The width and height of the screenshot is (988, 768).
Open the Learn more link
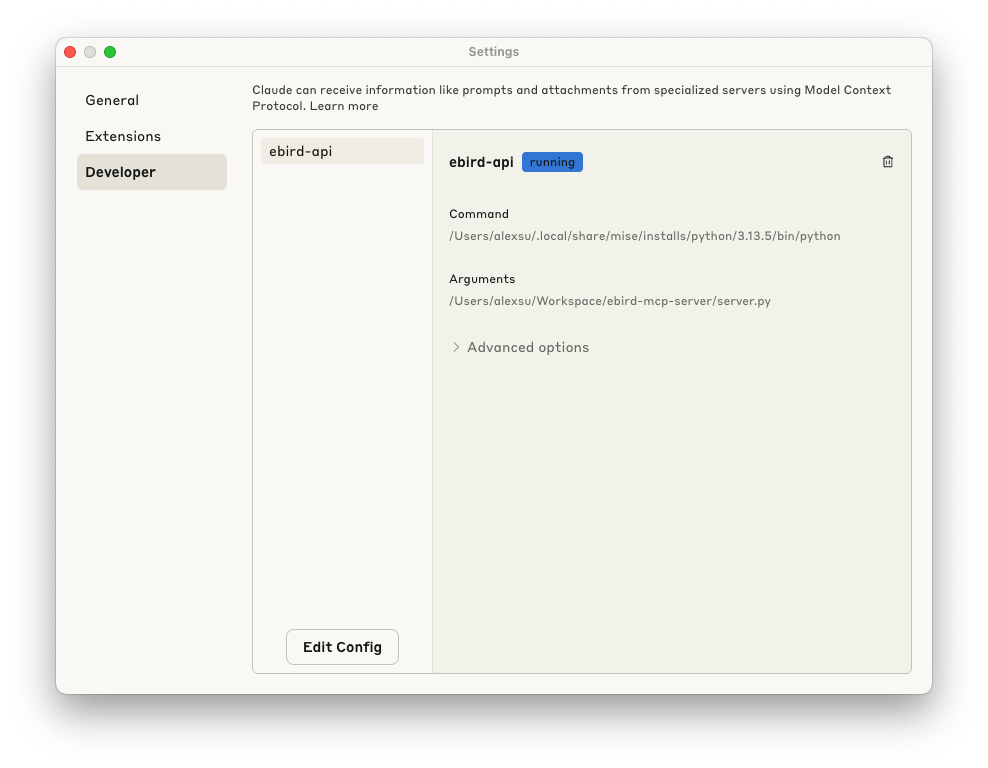point(346,105)
